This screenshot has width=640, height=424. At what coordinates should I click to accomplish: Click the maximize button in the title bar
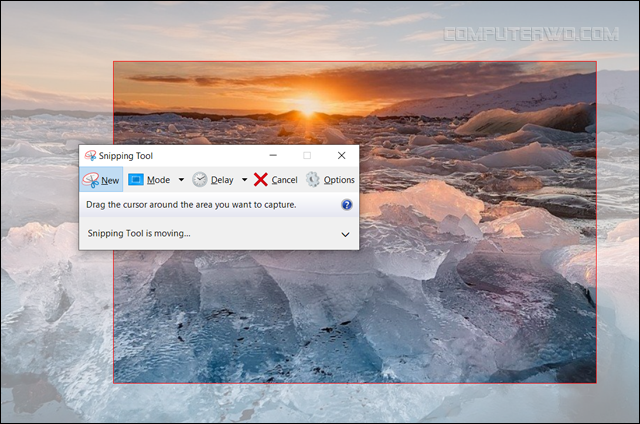coord(307,155)
